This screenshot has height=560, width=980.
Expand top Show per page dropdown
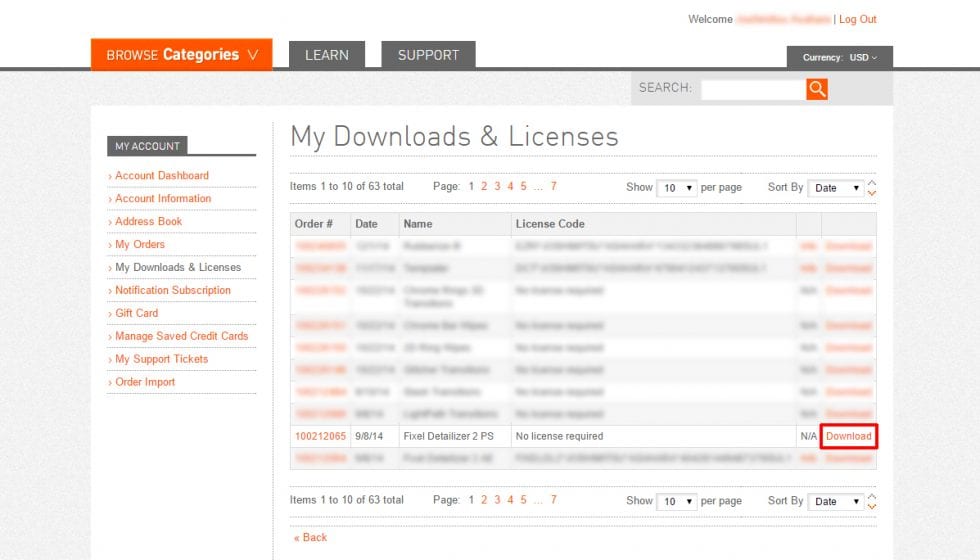(x=675, y=188)
